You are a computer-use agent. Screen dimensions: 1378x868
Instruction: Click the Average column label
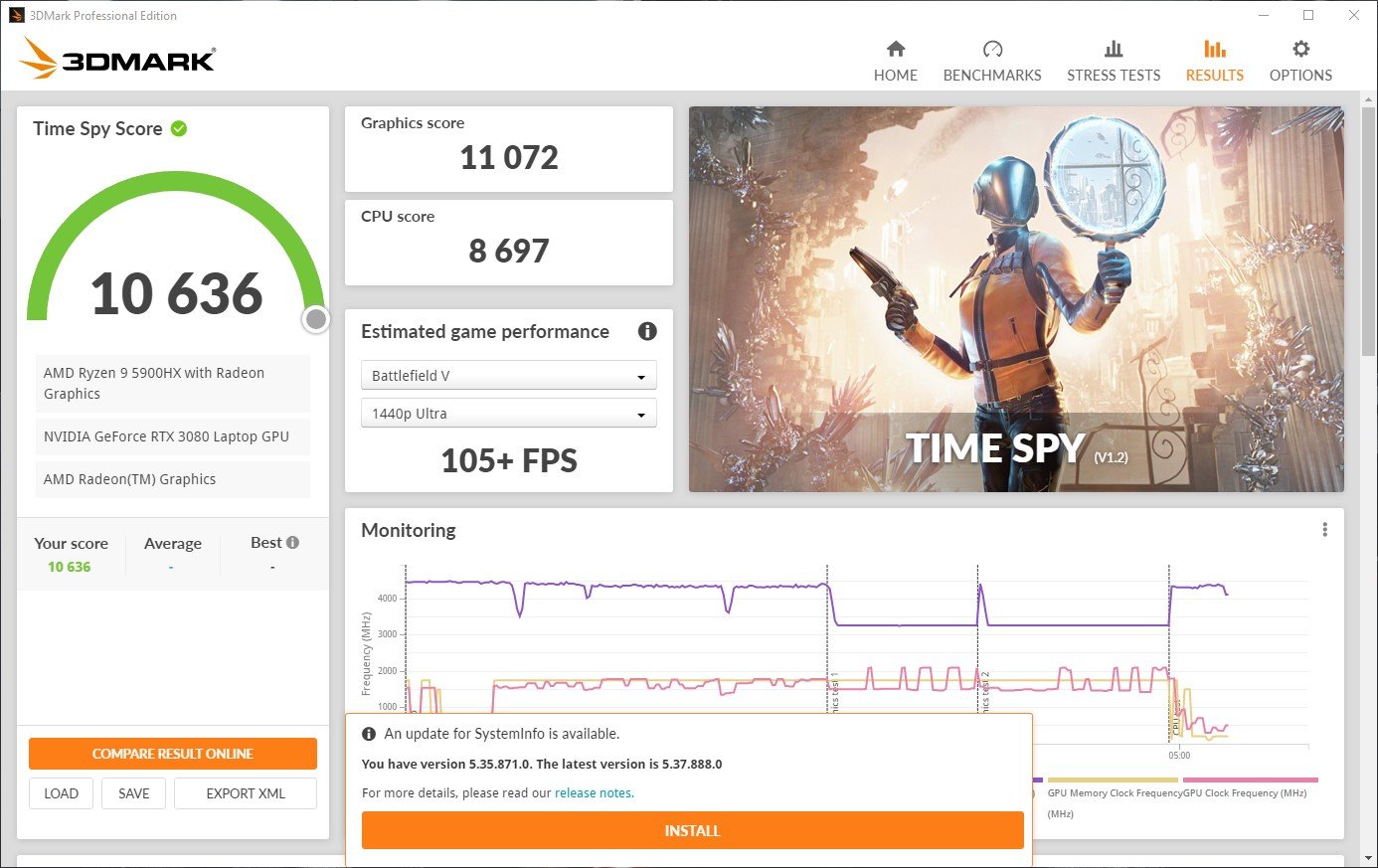[173, 544]
